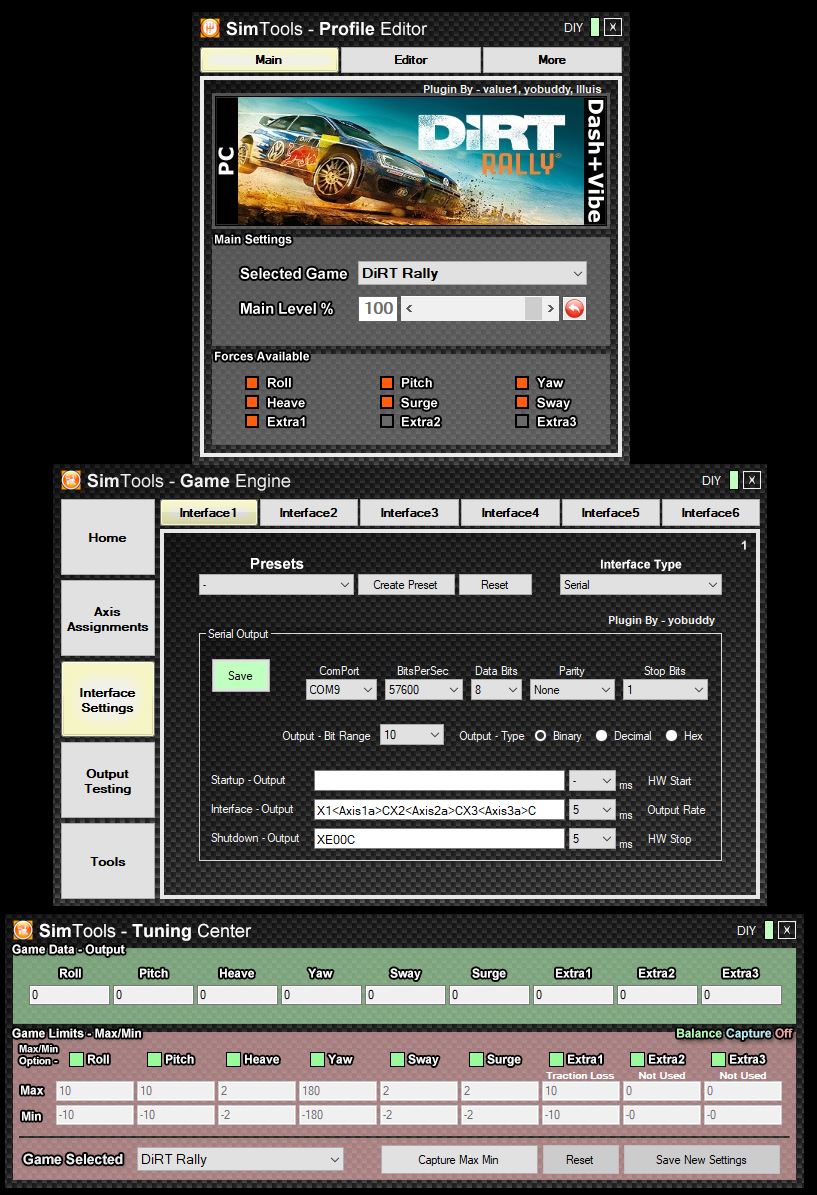Click the green DIY indicator in Tuning Center

768,930
